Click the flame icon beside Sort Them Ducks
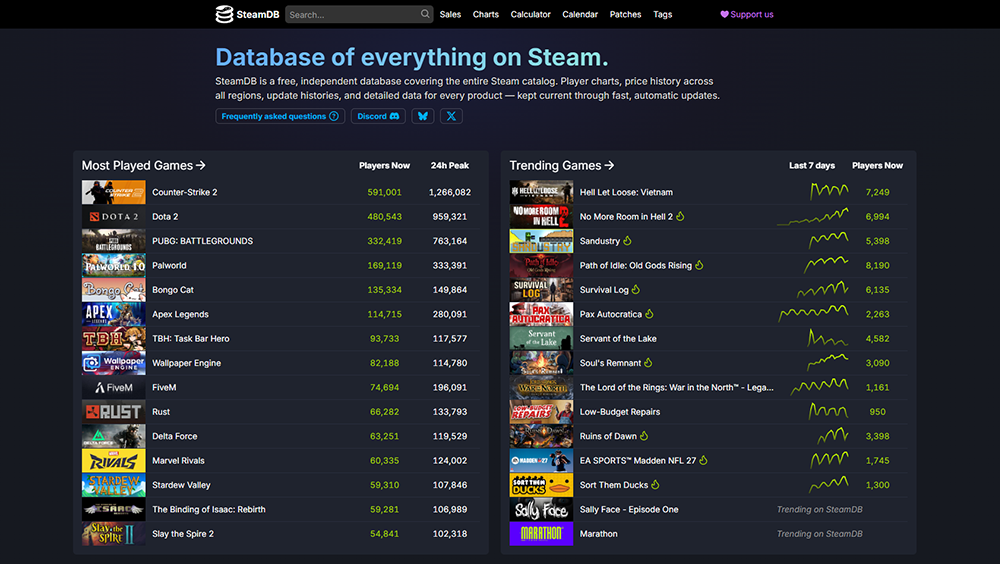 tap(656, 484)
